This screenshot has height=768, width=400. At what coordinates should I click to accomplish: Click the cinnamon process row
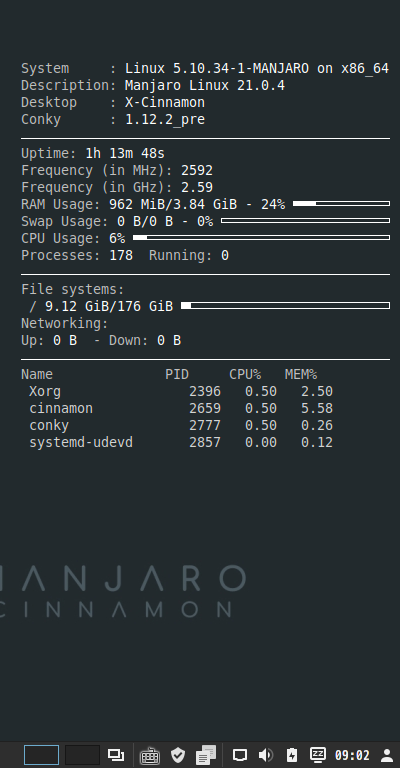coord(181,408)
